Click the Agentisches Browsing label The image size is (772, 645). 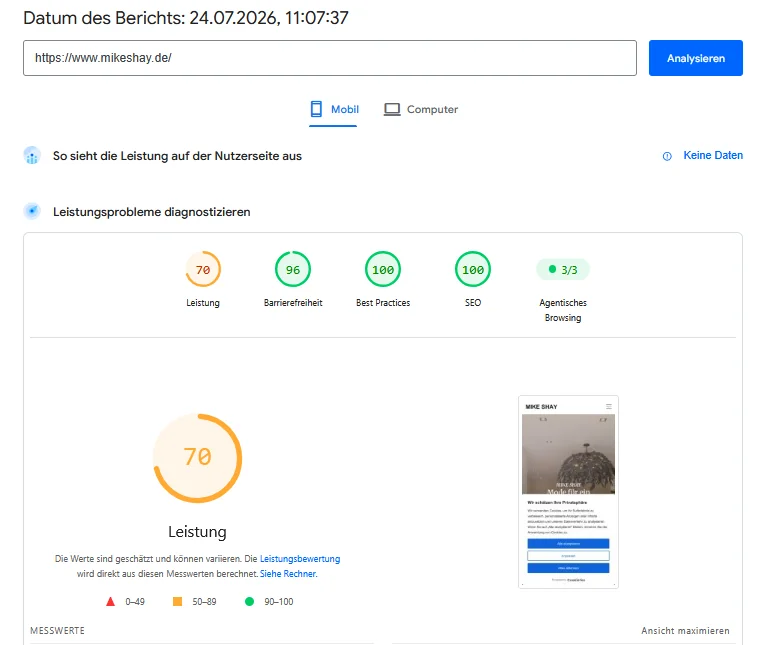(x=563, y=310)
